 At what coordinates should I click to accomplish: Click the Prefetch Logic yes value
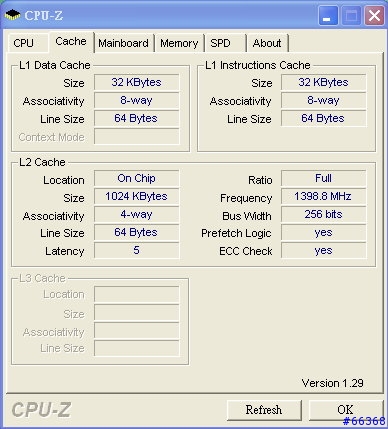pyautogui.click(x=323, y=232)
